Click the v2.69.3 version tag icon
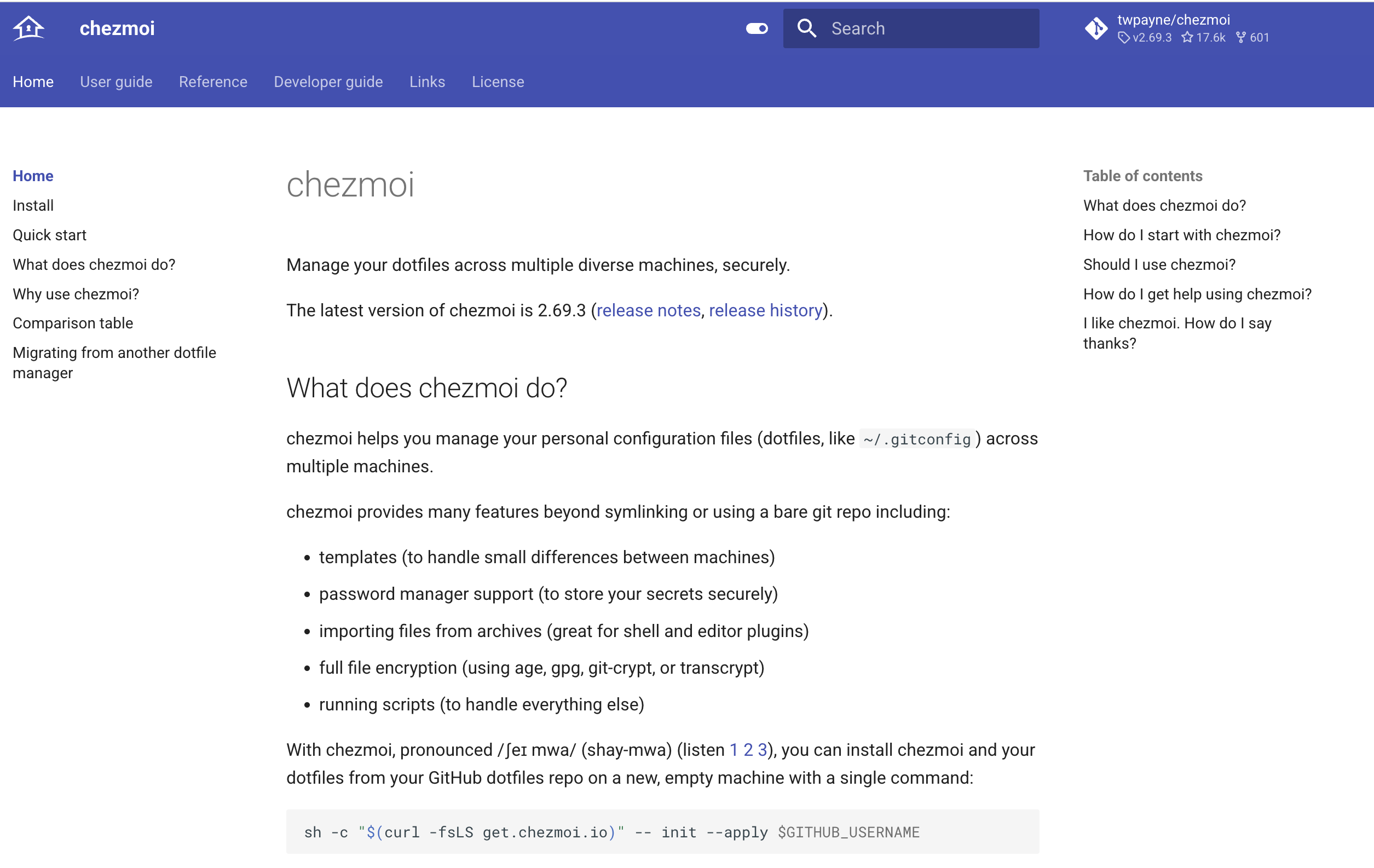Image resolution: width=1374 pixels, height=868 pixels. (1123, 38)
